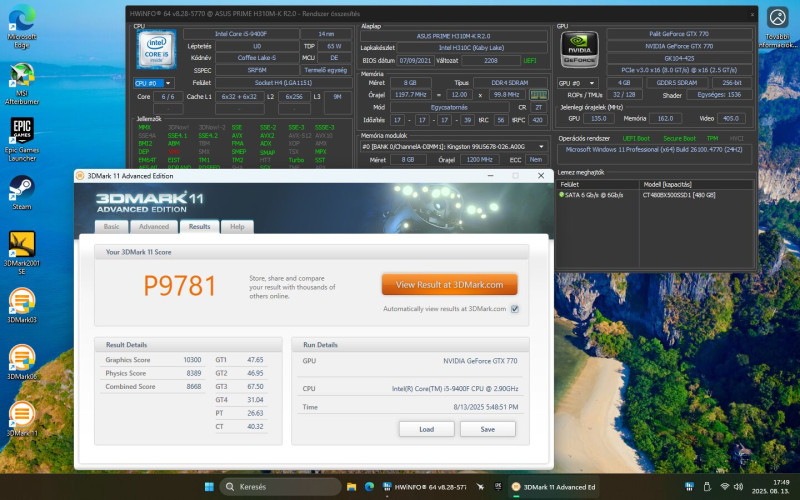Click the Graphics Score 10300 row
This screenshot has height=500, width=800.
(153, 360)
